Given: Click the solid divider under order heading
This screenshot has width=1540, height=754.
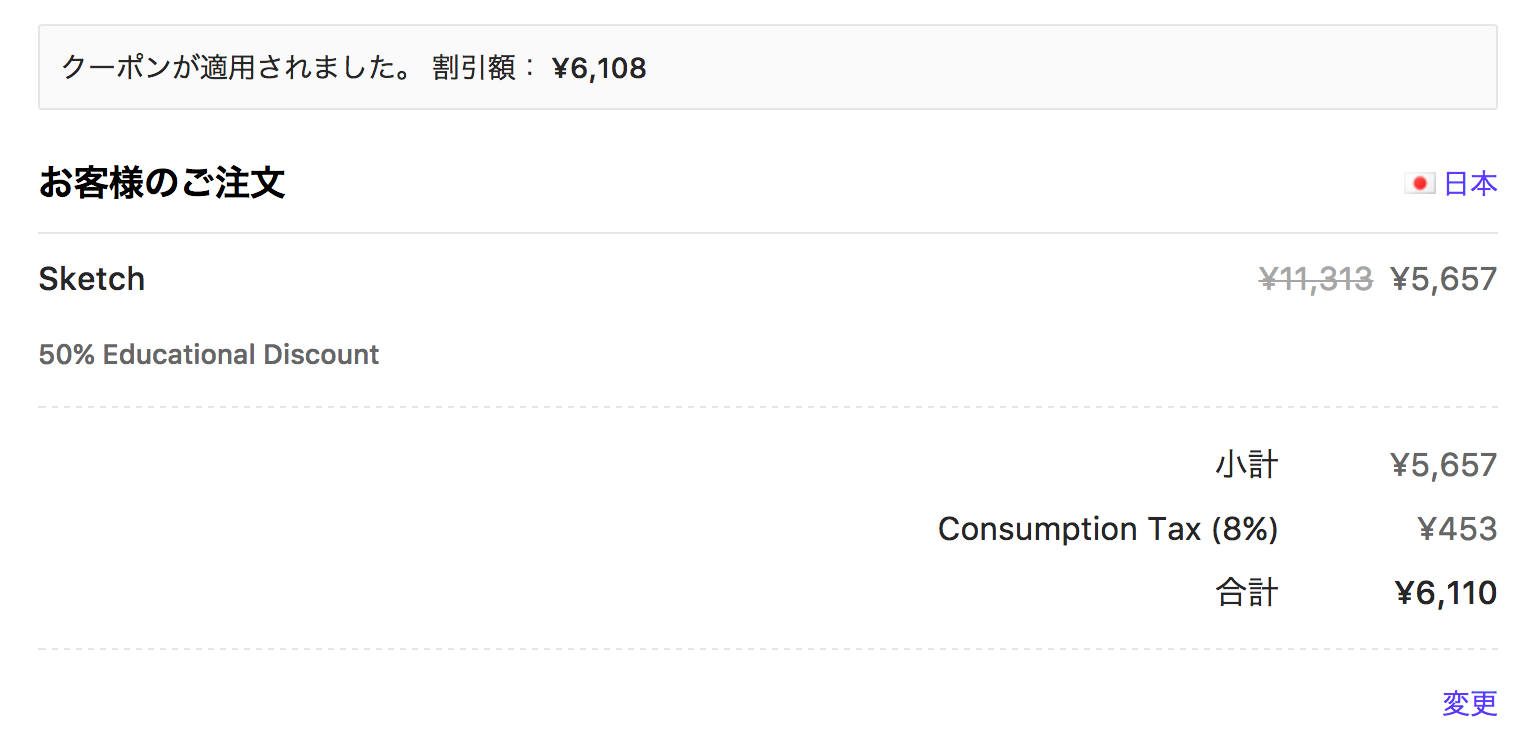Looking at the screenshot, I should point(768,233).
